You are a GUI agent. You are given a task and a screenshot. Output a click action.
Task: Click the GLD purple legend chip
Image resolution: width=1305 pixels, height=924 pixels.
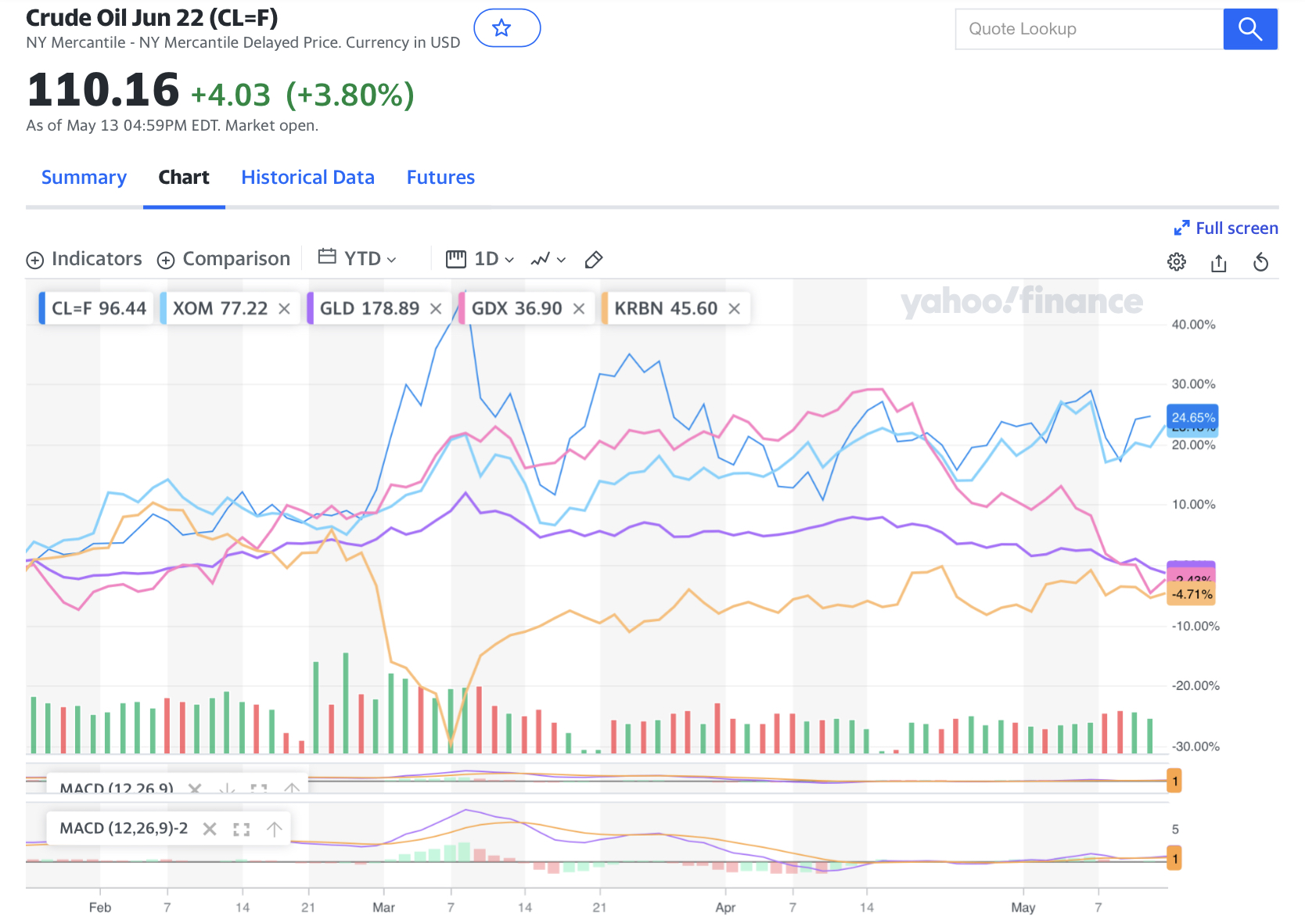pyautogui.click(x=369, y=309)
